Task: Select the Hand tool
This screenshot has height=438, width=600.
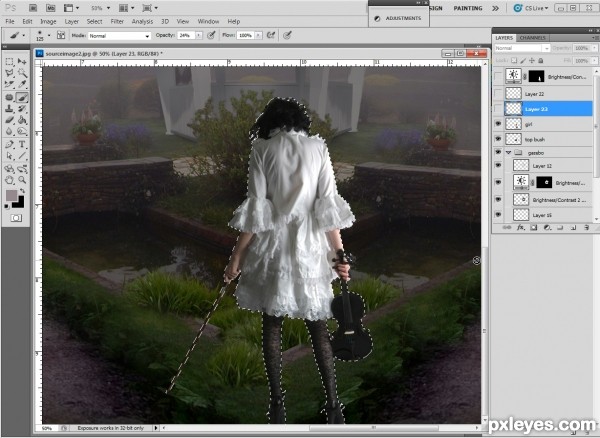Action: [9, 180]
